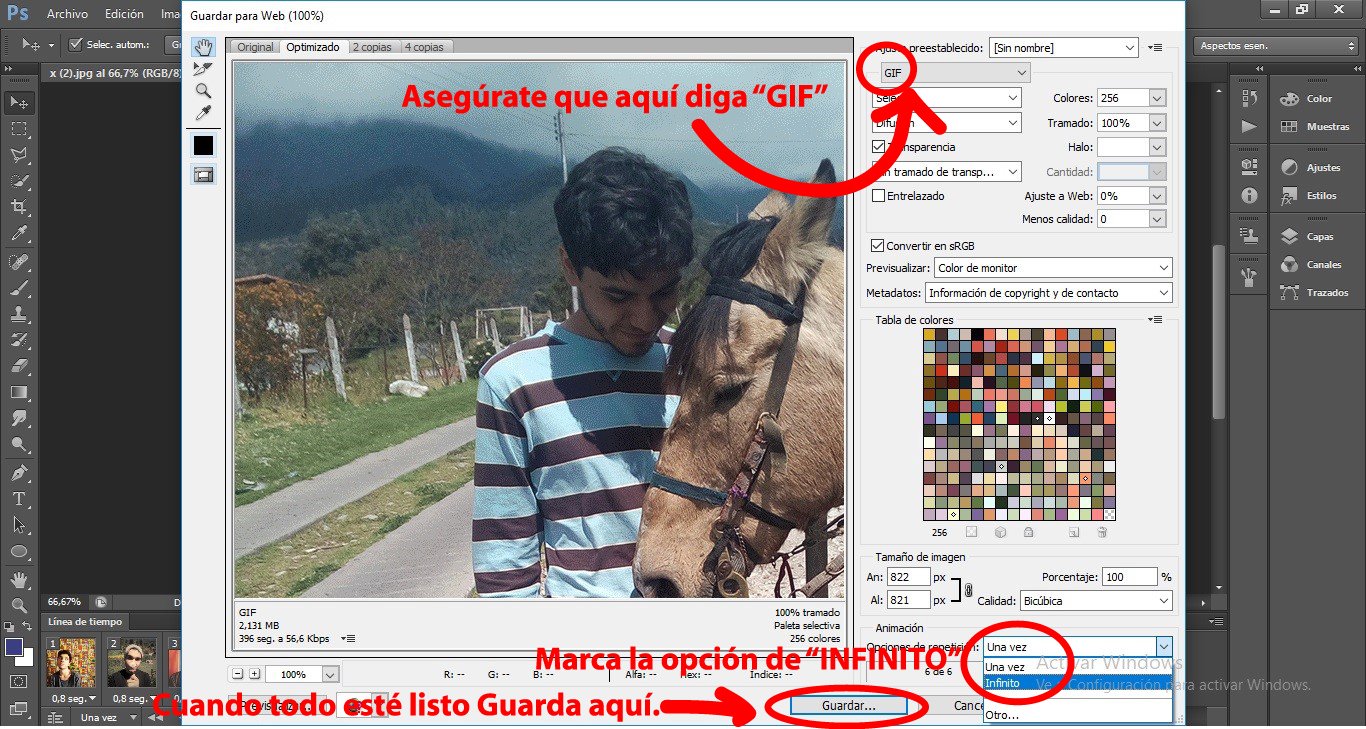This screenshot has height=729, width=1366.
Task: Switch to the Optimizado tab
Action: pyautogui.click(x=312, y=47)
